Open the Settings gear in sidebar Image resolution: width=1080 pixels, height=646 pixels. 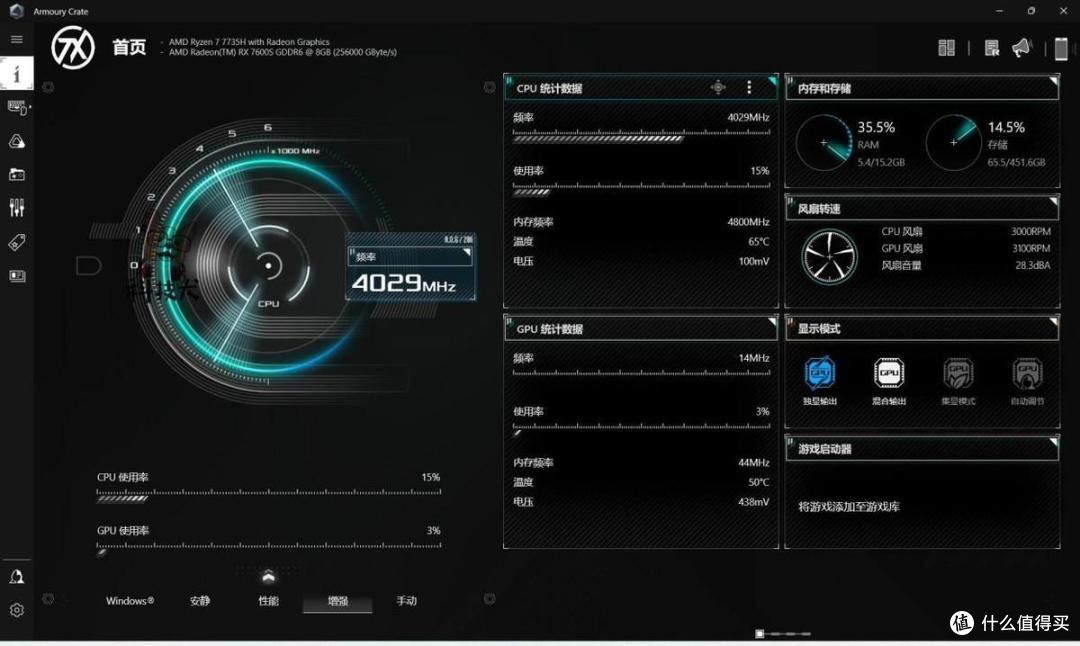click(17, 610)
